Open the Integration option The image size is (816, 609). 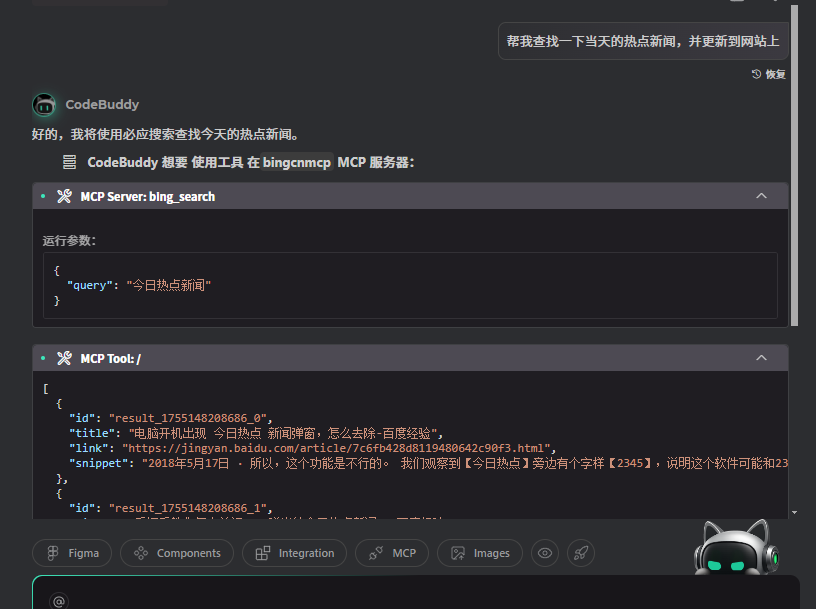point(295,553)
